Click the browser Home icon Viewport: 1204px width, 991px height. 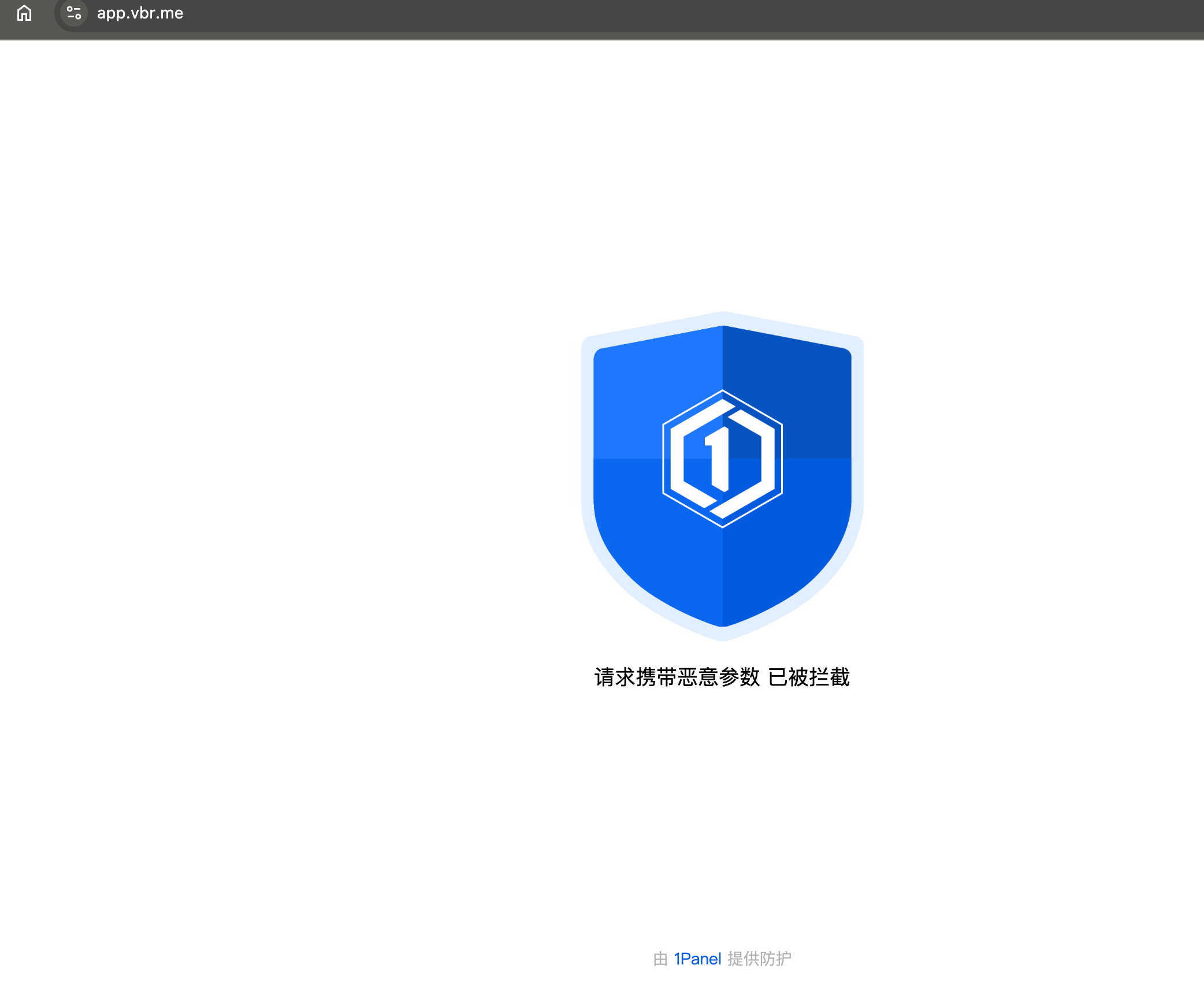click(24, 13)
